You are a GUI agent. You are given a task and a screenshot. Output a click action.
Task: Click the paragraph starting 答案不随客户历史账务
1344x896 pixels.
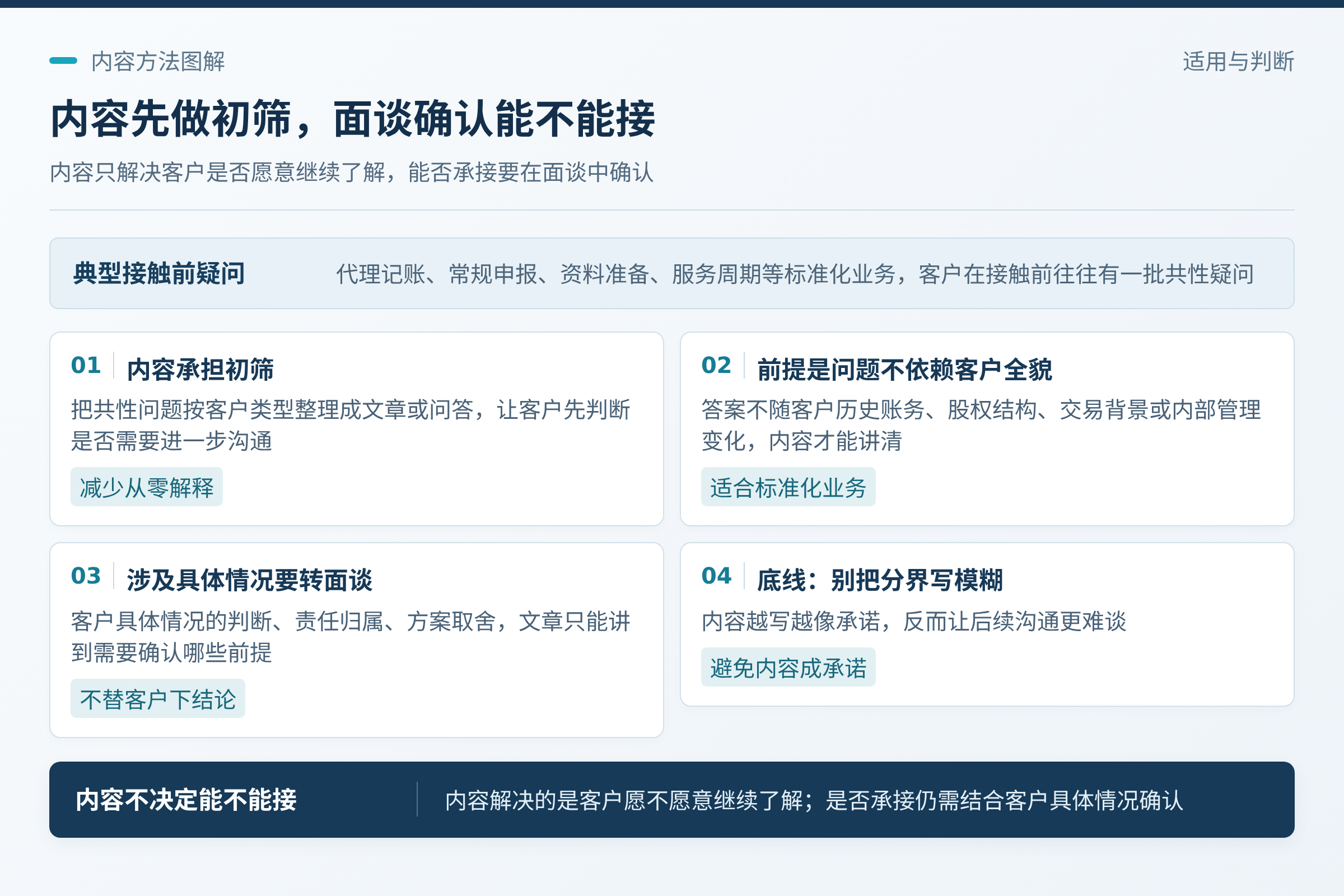tap(981, 425)
